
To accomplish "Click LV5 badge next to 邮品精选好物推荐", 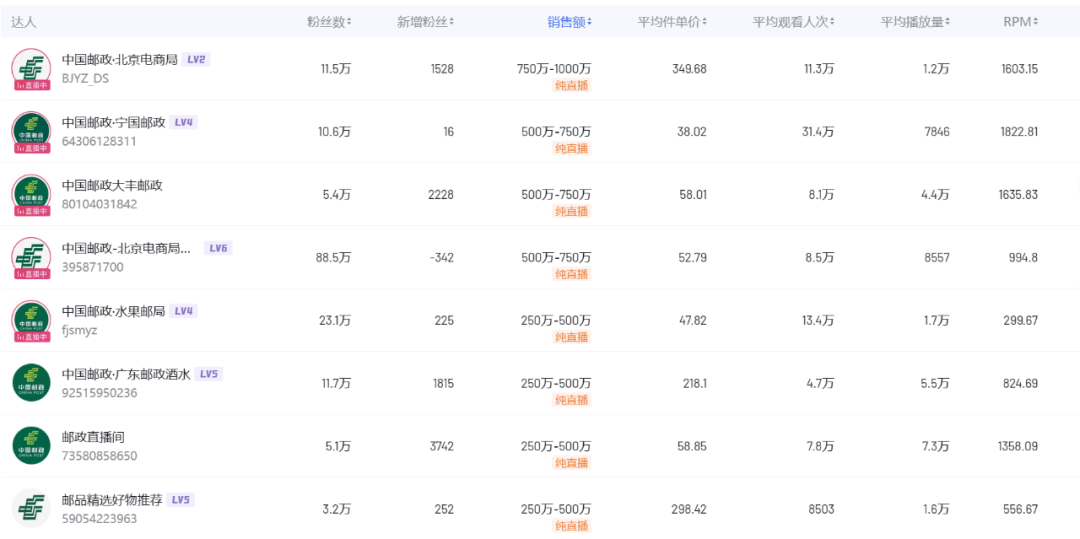I will pyautogui.click(x=180, y=500).
